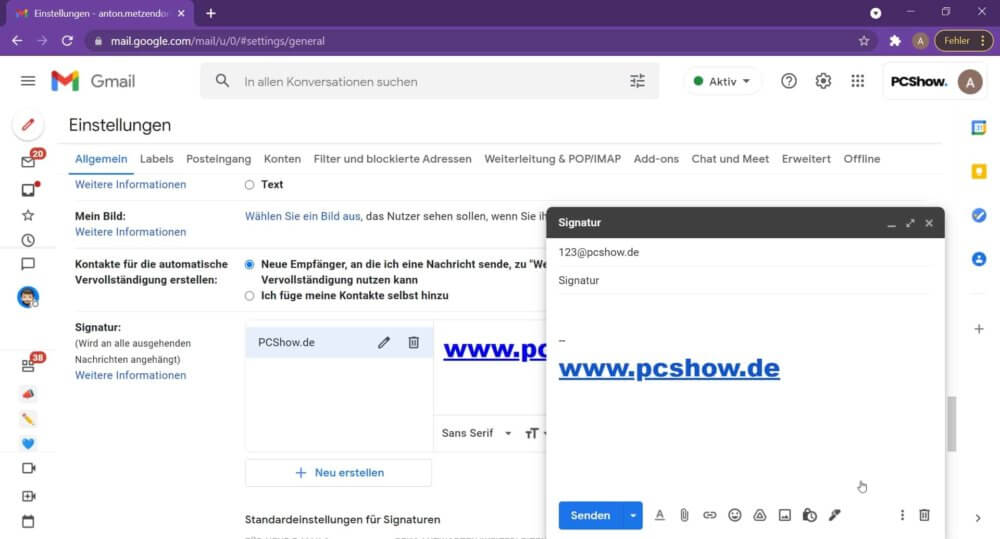Click the search magnifier icon

click(222, 81)
